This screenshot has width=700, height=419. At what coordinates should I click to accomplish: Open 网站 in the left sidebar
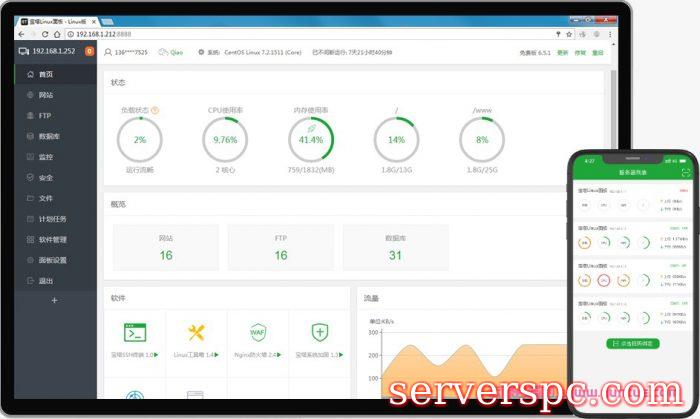point(46,94)
